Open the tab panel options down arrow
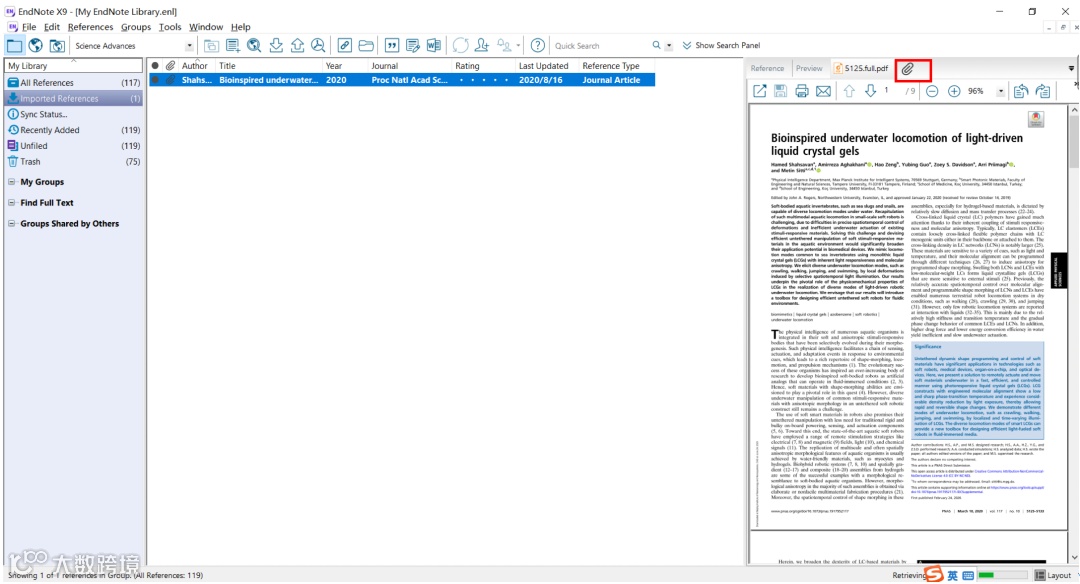 click(1071, 69)
